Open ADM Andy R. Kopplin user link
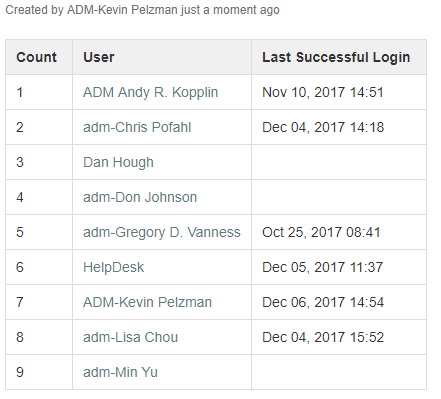 click(x=150, y=92)
